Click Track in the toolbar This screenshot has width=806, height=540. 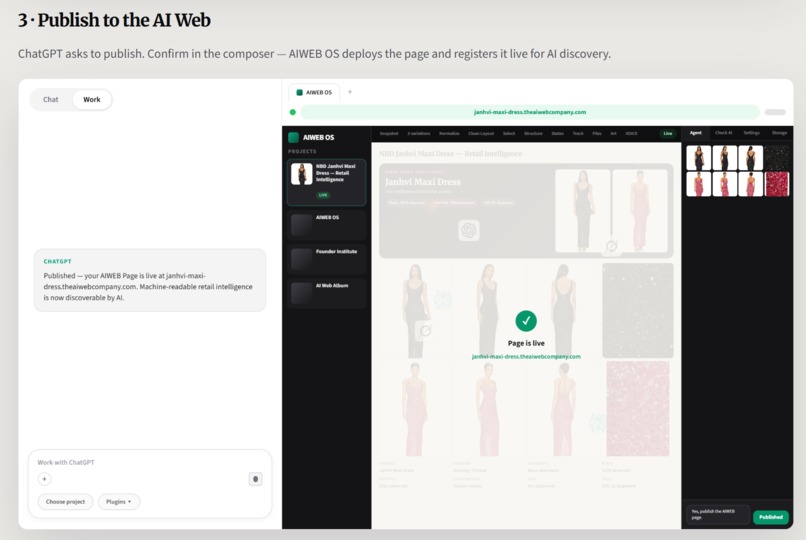[x=578, y=133]
